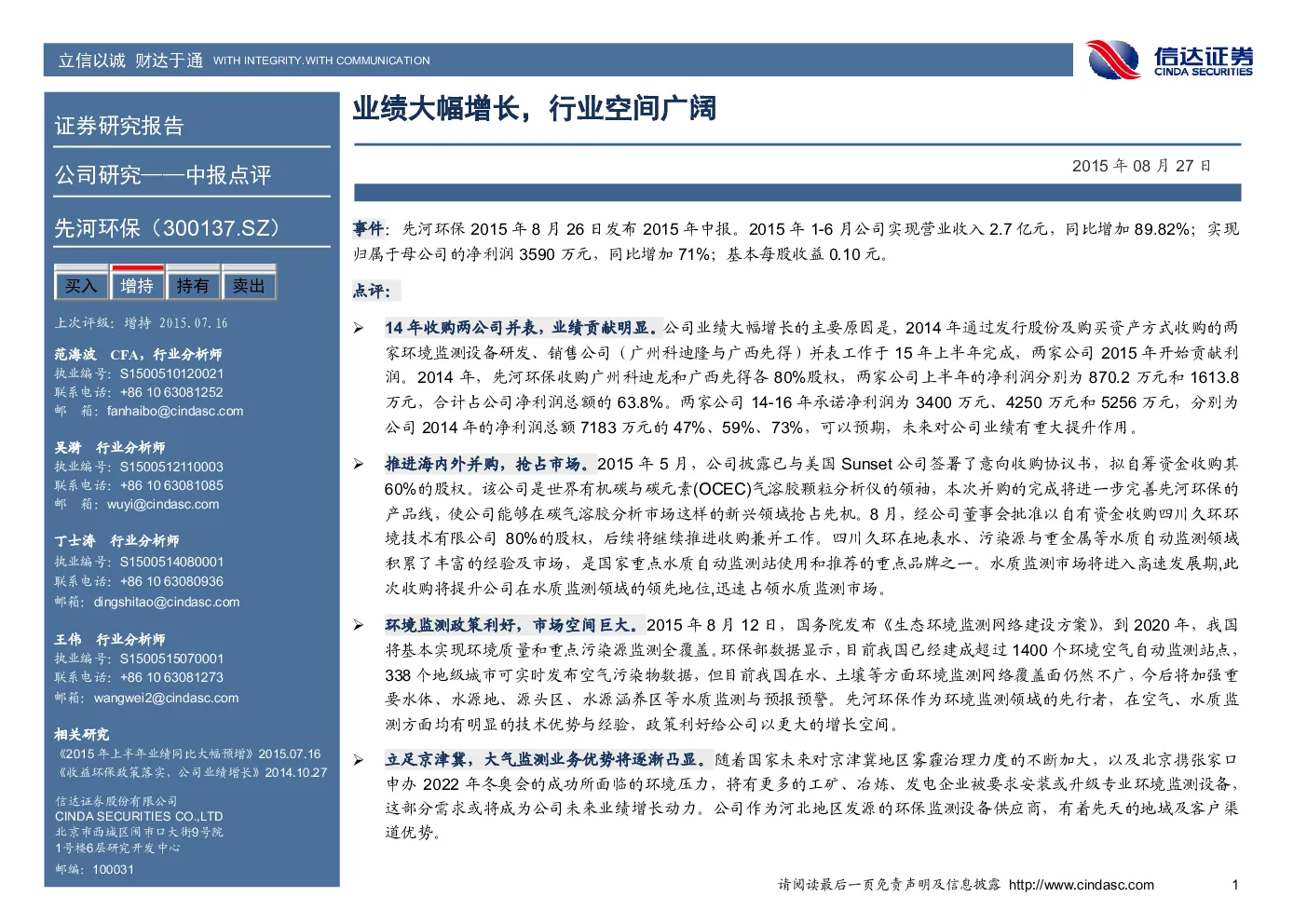
Task: Open related report 《2015年上半年业绩同比大幅预增》
Action: pyautogui.click(x=156, y=754)
